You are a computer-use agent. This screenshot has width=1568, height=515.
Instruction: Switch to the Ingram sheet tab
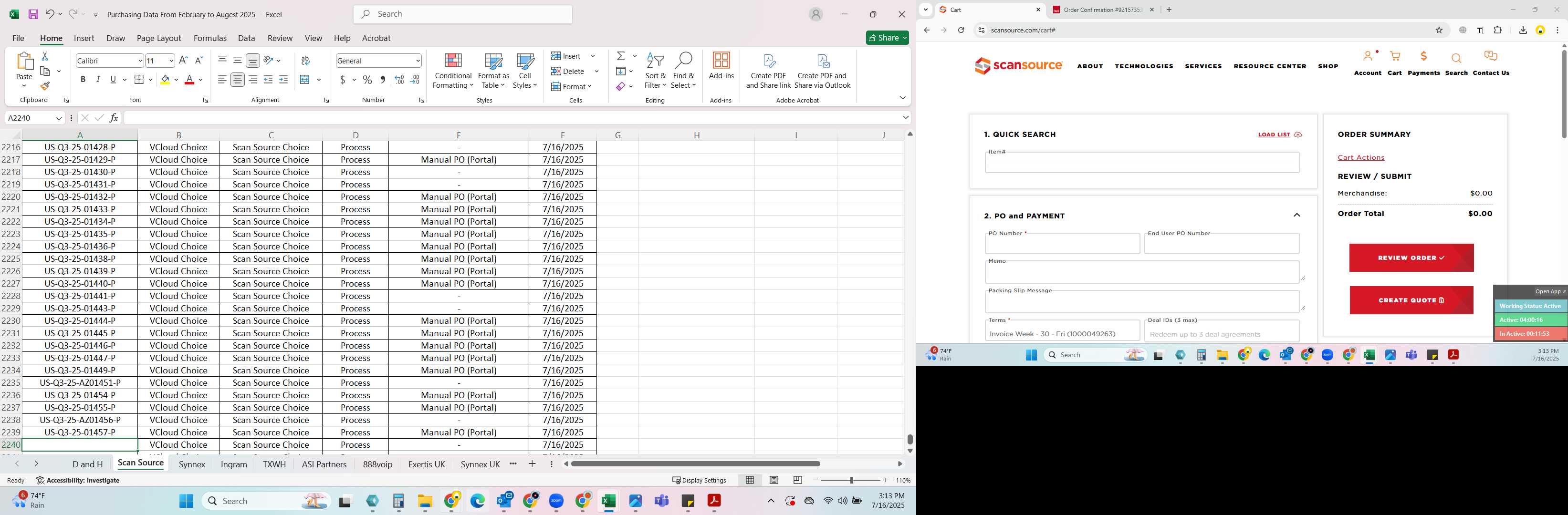click(x=234, y=464)
